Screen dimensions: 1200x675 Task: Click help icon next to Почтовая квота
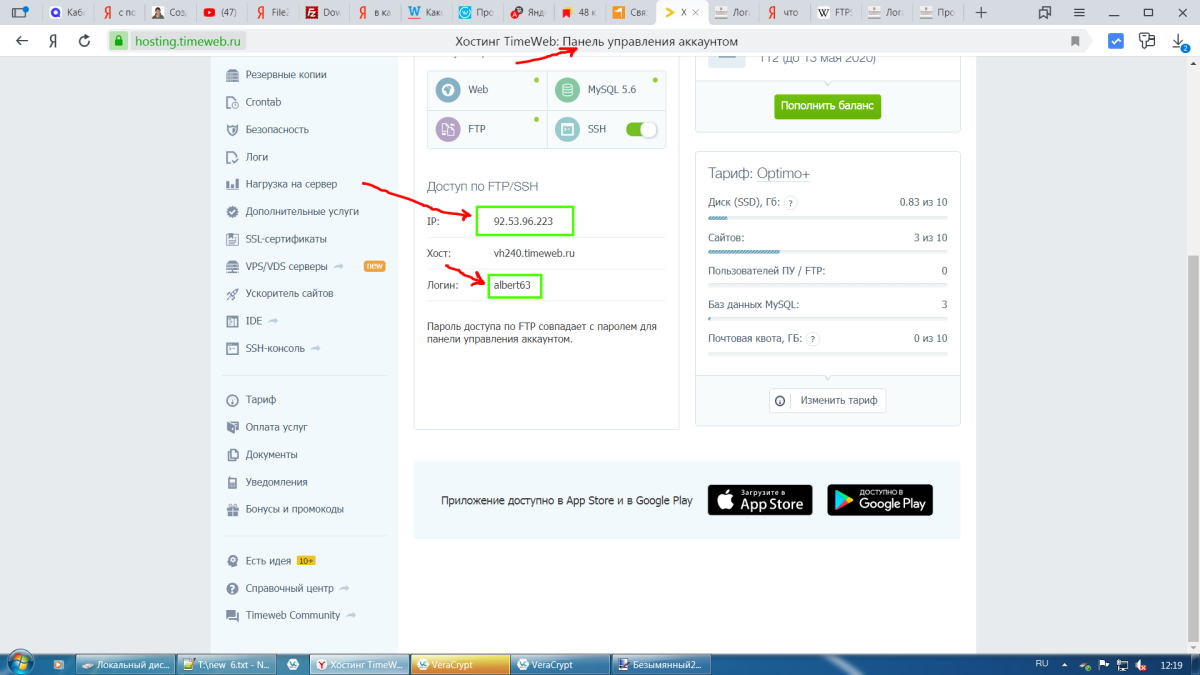coord(813,339)
